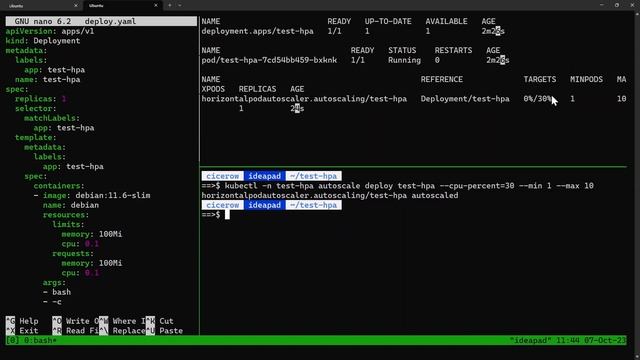The height and width of the screenshot is (360, 640).
Task: Click the name: debian line
Action: [71, 205]
